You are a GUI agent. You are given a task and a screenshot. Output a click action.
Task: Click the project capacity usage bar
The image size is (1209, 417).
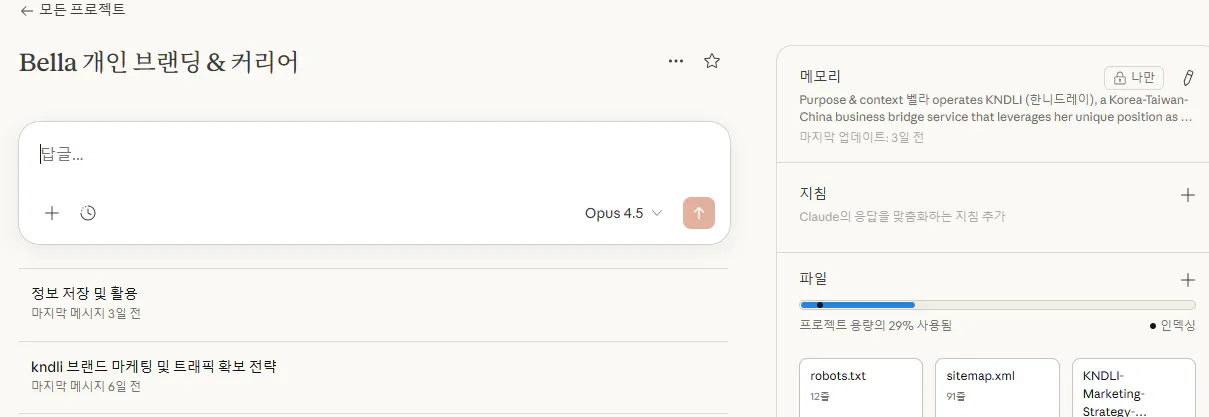click(997, 304)
